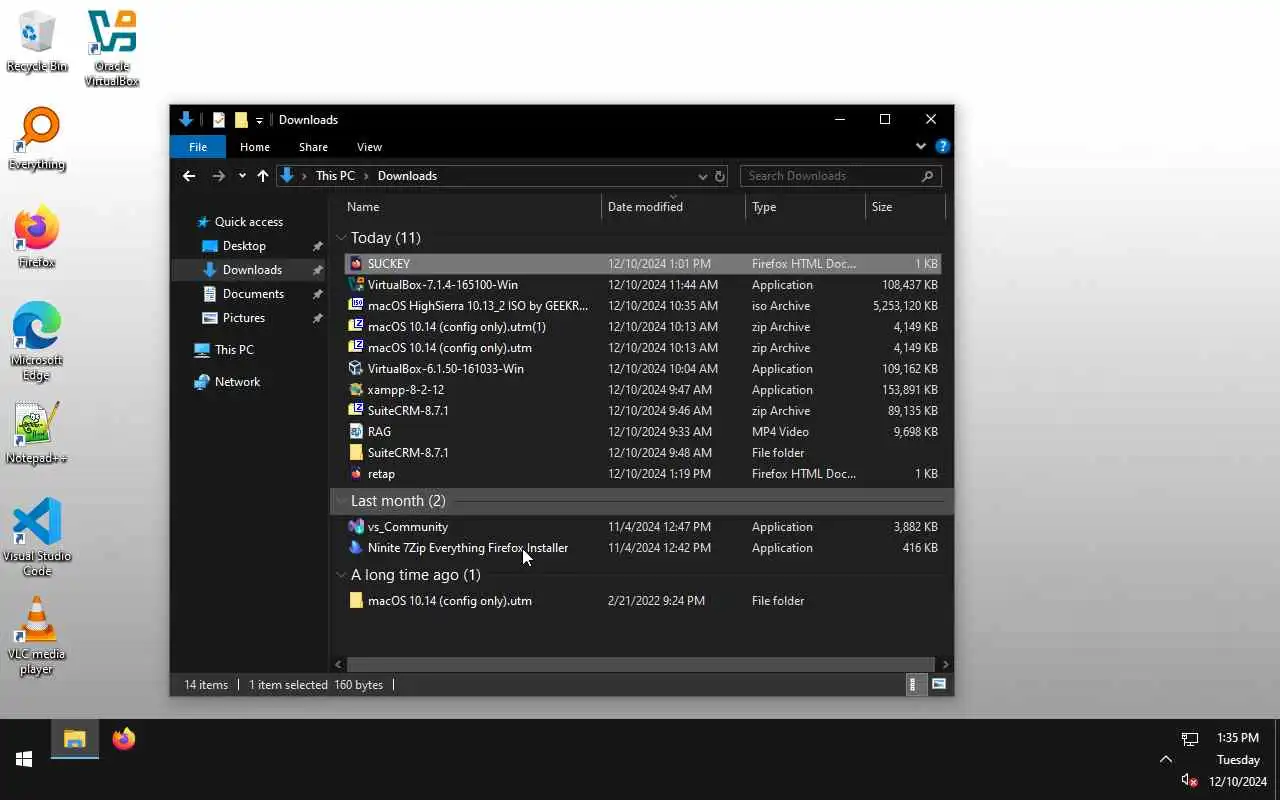Image resolution: width=1280 pixels, height=800 pixels.
Task: Select the Visual Studio Code desktop shortcut
Action: pyautogui.click(x=37, y=537)
